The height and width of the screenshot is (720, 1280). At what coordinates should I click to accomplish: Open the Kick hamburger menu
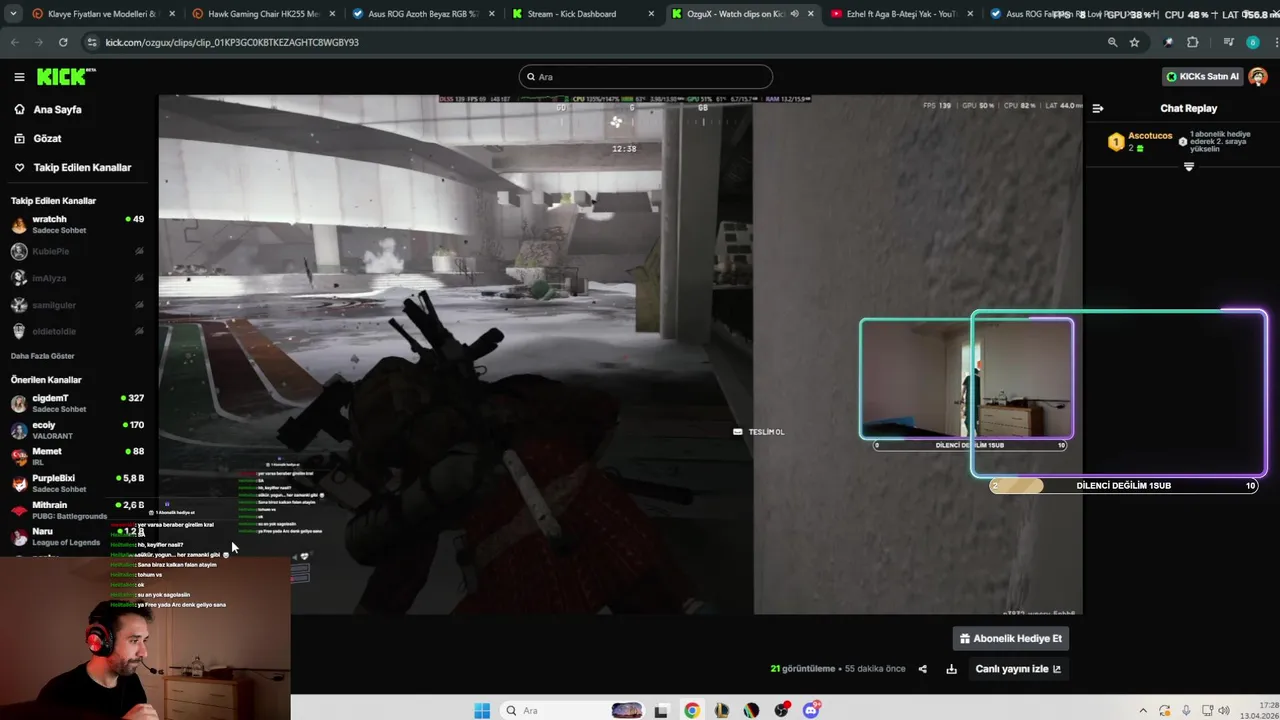tap(19, 77)
